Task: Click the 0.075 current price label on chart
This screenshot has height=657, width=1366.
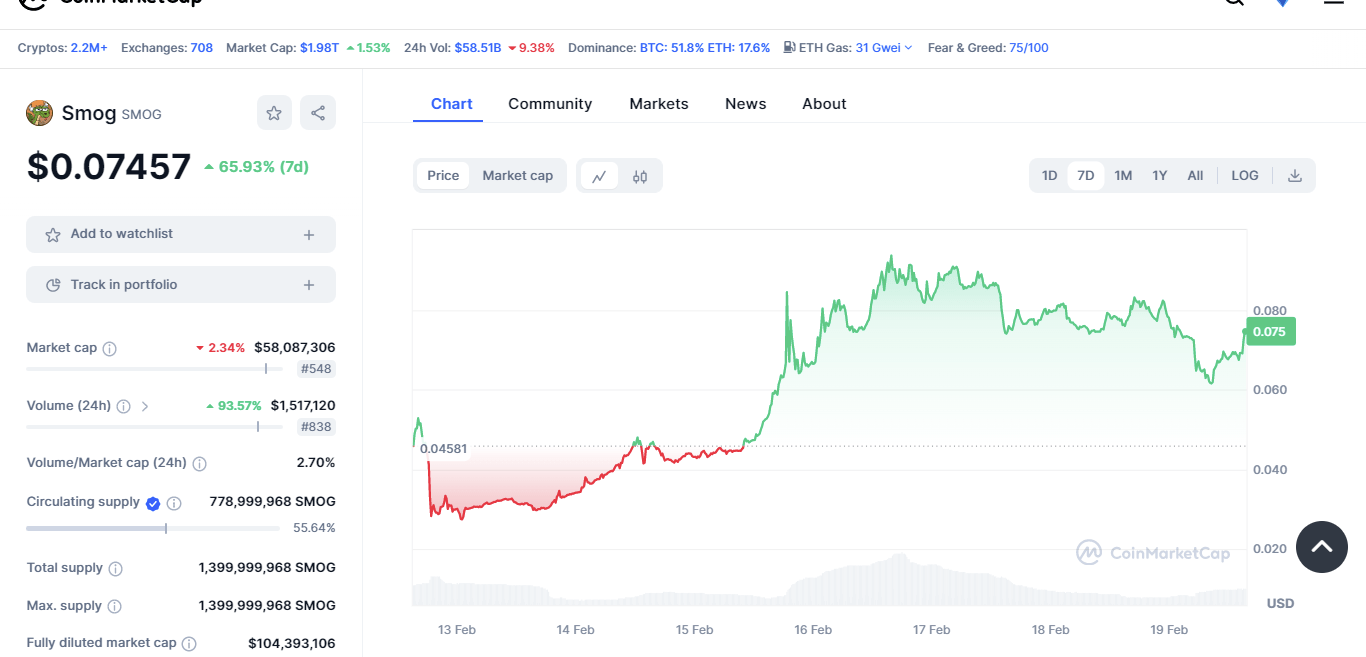Action: [x=1270, y=332]
